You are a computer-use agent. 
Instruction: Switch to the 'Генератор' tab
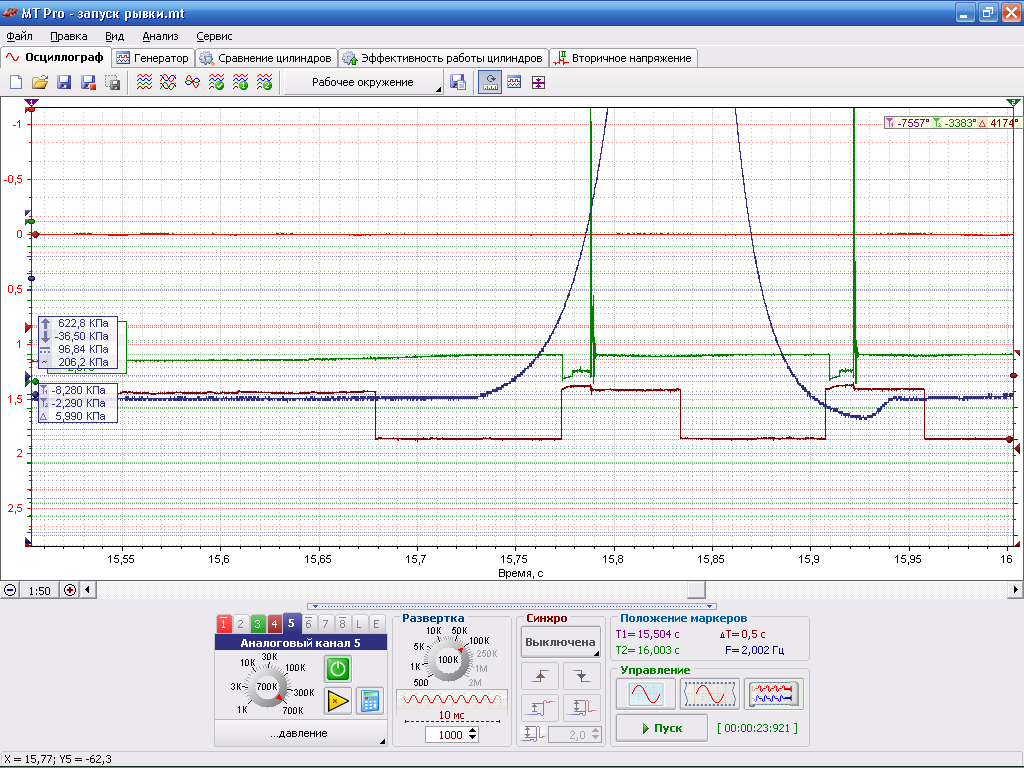click(153, 58)
